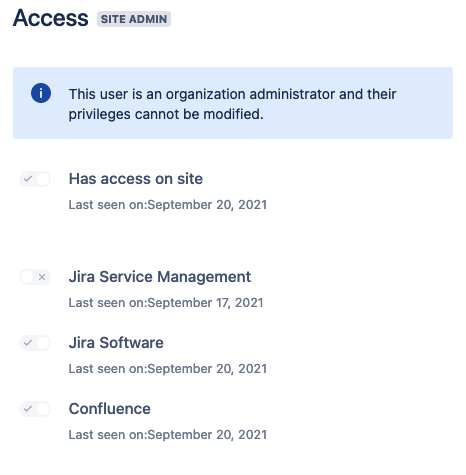The width and height of the screenshot is (466, 475).
Task: Select the Access heading
Action: click(51, 18)
